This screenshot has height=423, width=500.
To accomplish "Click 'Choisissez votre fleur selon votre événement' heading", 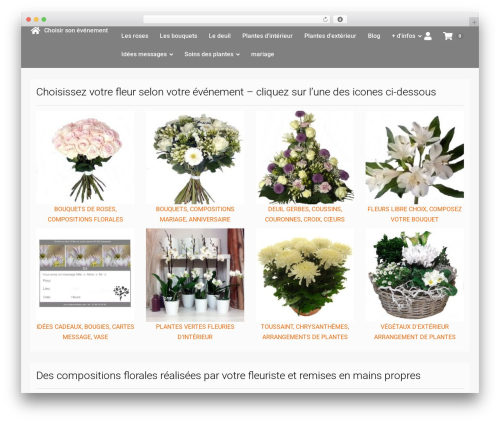I will tap(236, 92).
